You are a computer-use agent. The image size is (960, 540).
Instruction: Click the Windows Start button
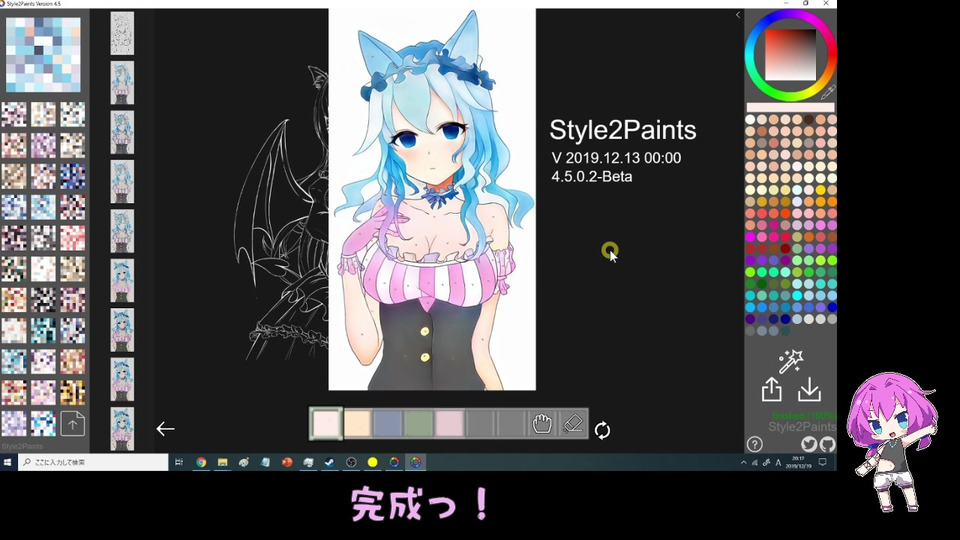[x=8, y=462]
